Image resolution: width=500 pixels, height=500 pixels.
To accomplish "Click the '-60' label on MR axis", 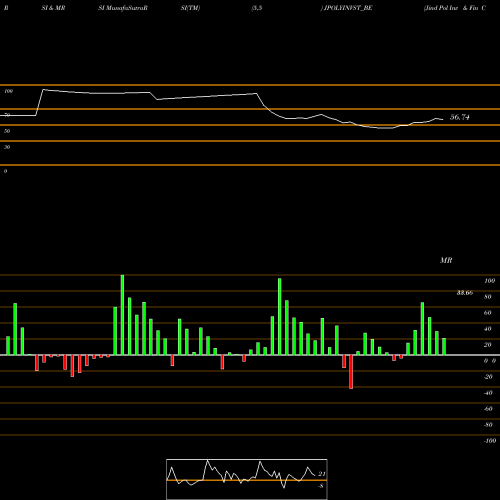I will click(x=488, y=409).
